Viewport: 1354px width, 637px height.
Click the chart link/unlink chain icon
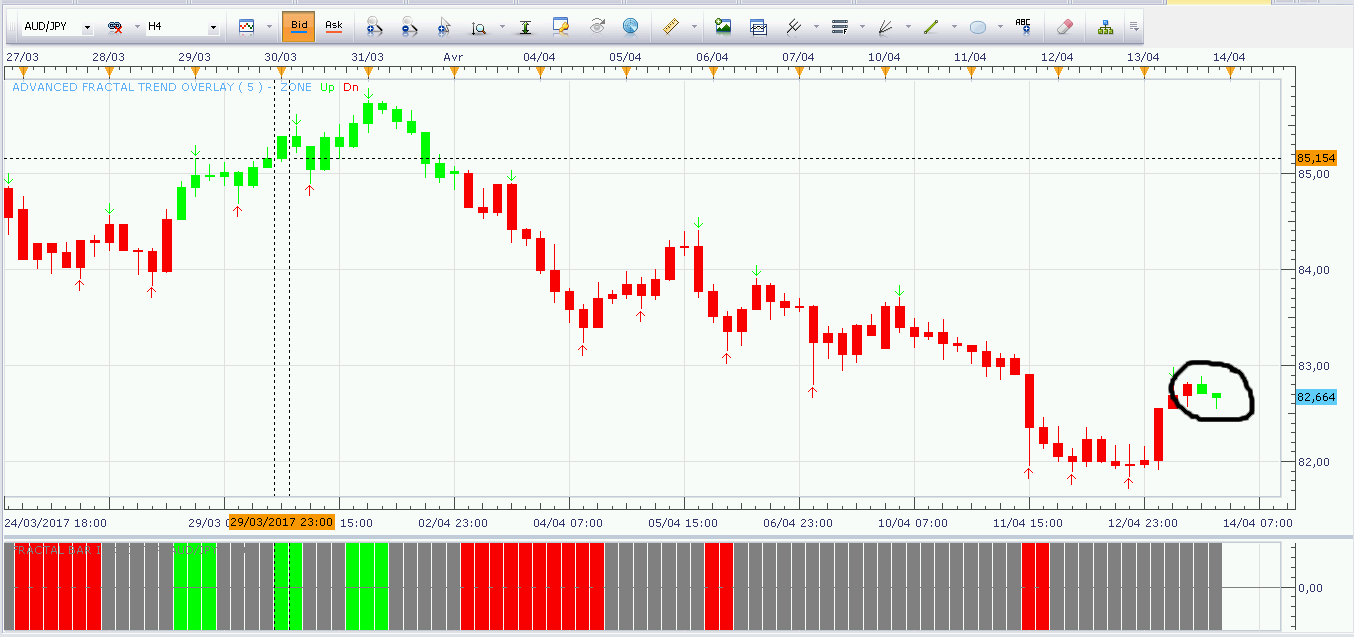coord(115,27)
